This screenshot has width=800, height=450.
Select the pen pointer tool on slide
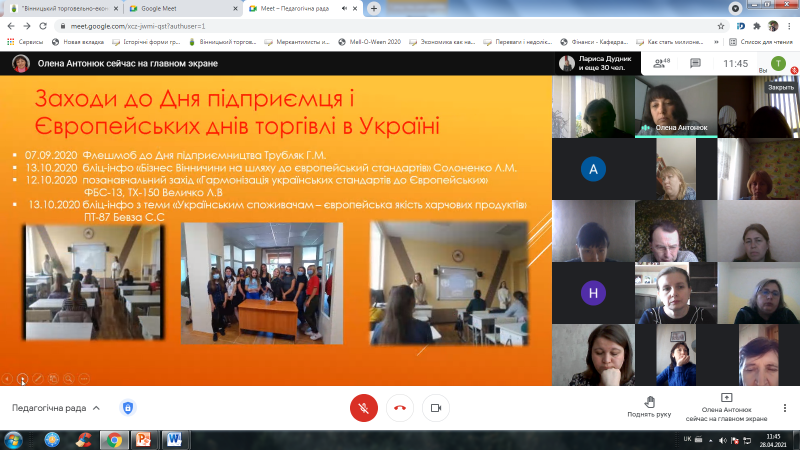point(38,379)
